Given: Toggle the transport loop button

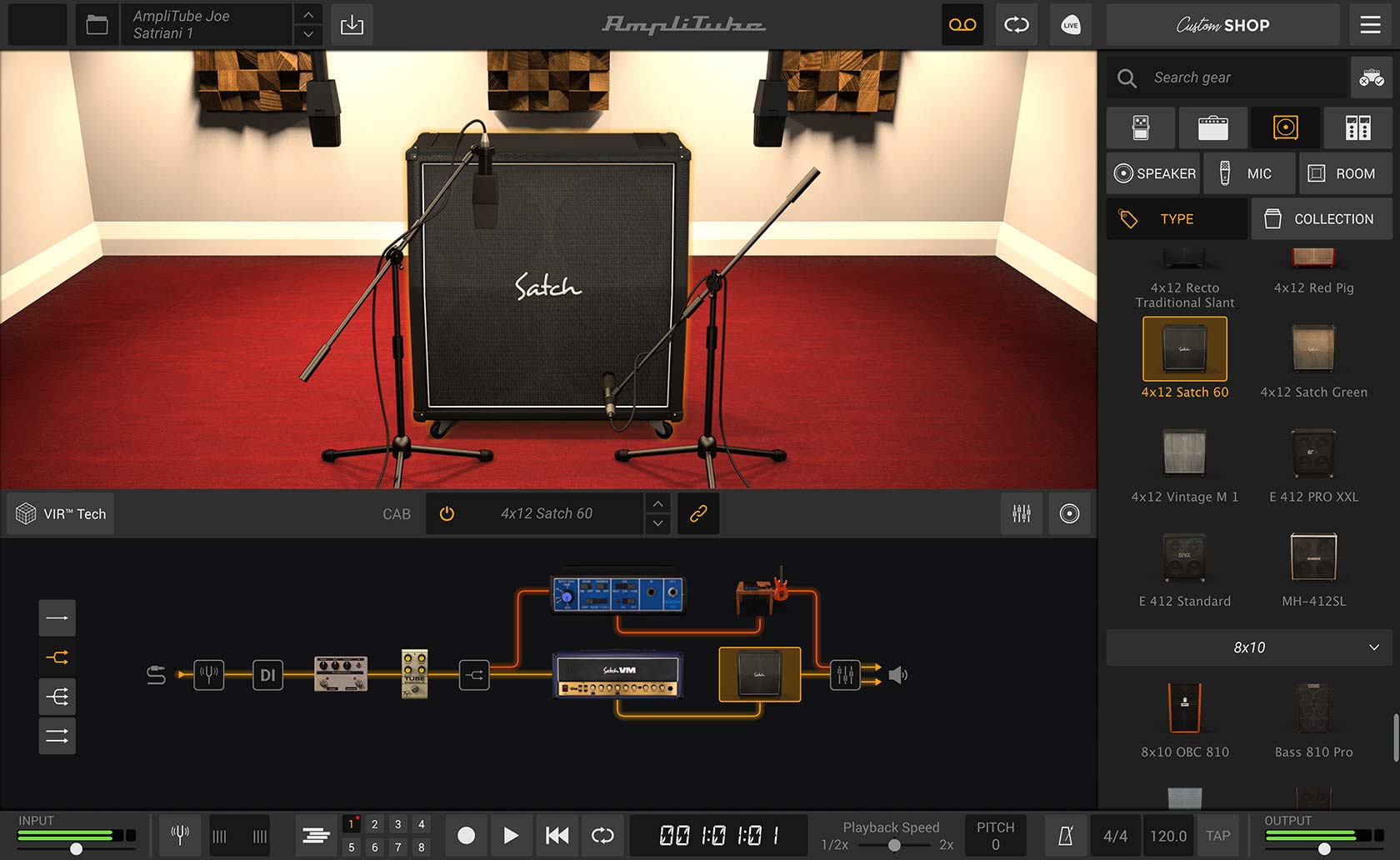Looking at the screenshot, I should click(x=602, y=835).
